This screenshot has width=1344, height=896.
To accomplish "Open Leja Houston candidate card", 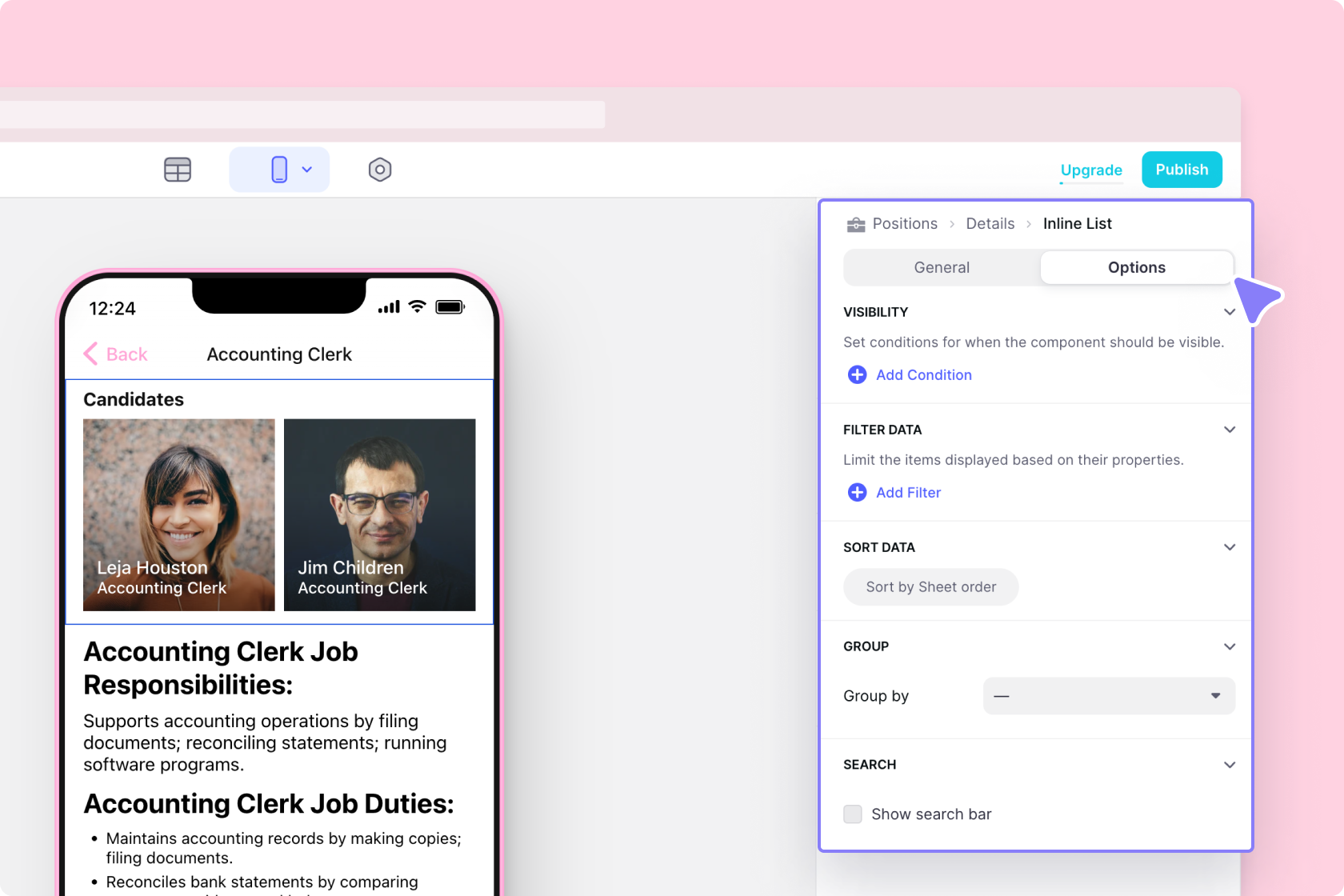I will (x=179, y=514).
